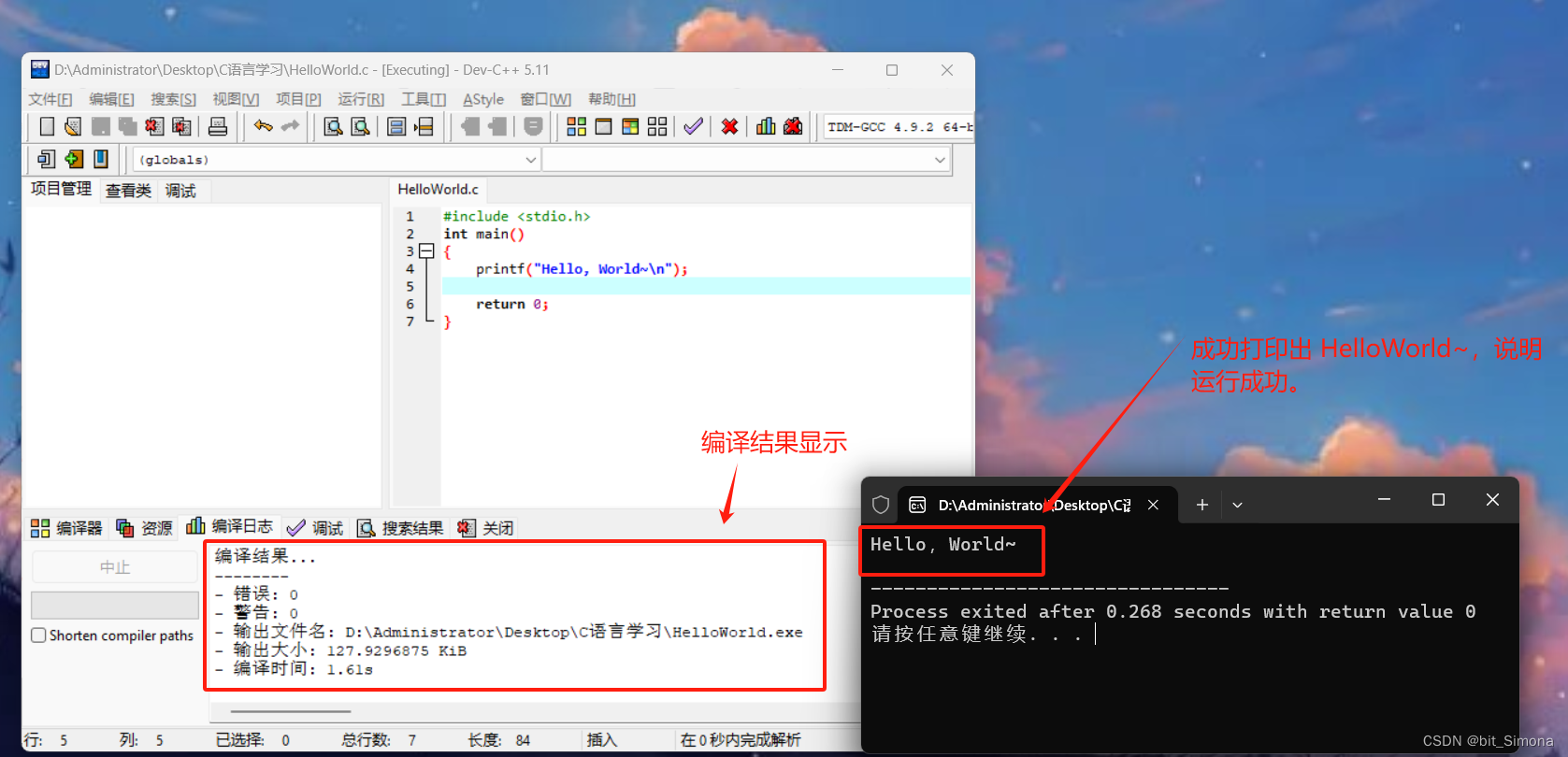Click the Goto Line toolbar icon

click(x=424, y=126)
